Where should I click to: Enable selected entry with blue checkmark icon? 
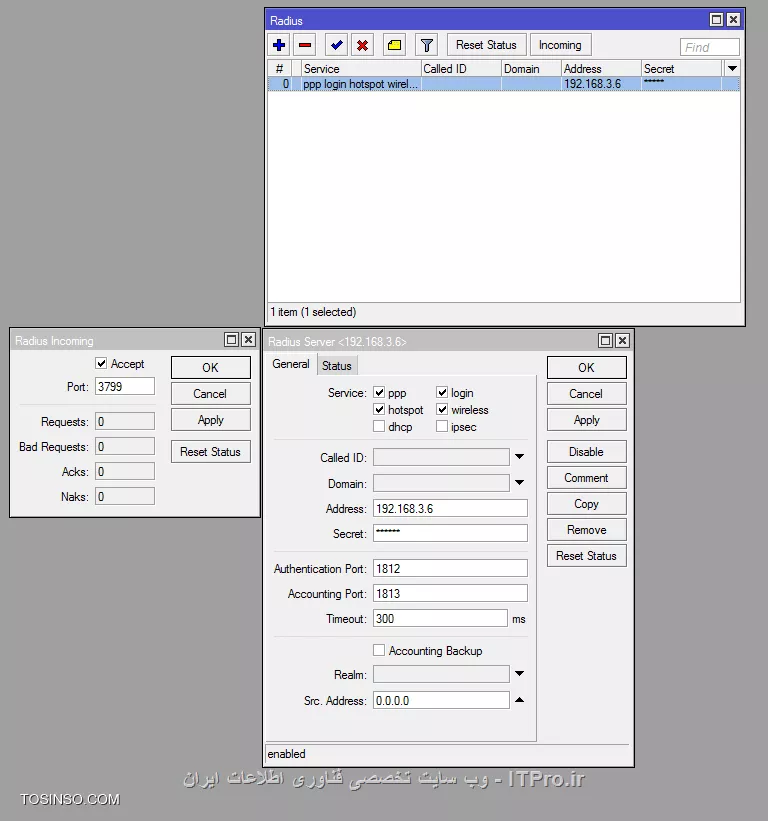[337, 45]
